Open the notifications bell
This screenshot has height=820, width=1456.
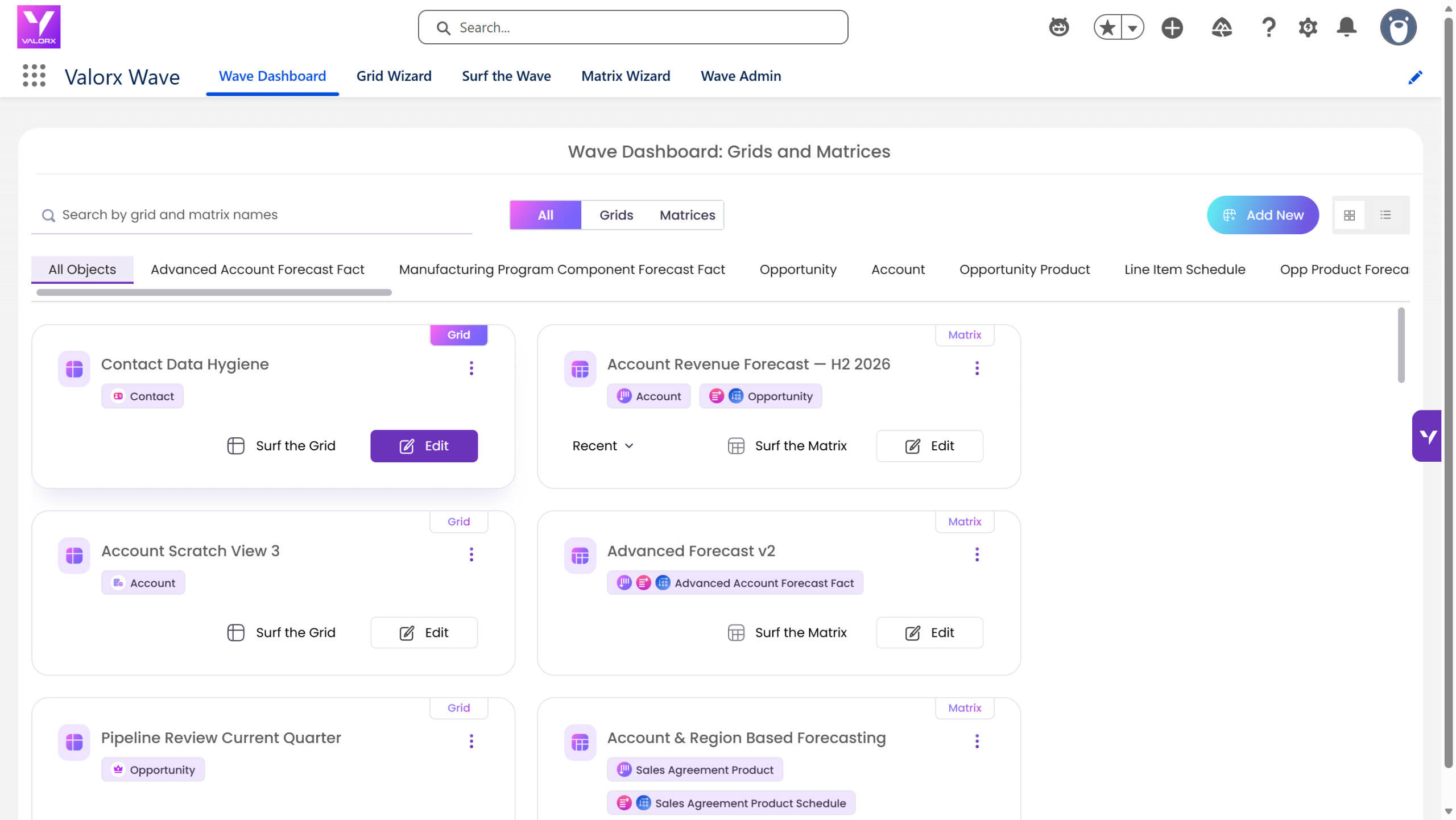click(x=1346, y=27)
